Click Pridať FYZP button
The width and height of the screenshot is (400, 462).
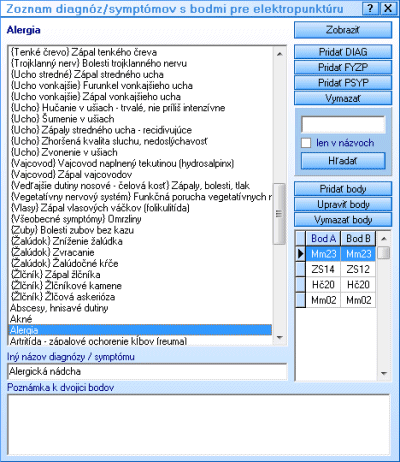pyautogui.click(x=343, y=68)
